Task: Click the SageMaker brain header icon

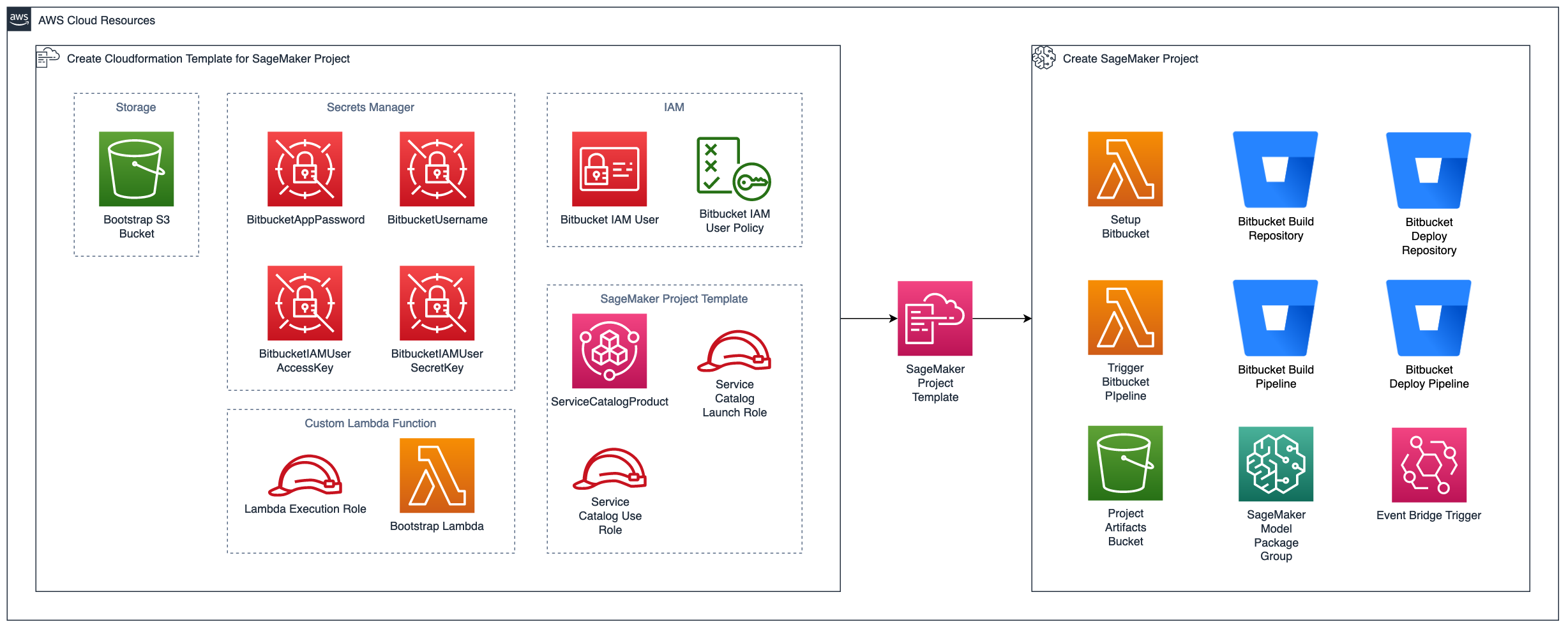Action: pyautogui.click(x=1044, y=57)
